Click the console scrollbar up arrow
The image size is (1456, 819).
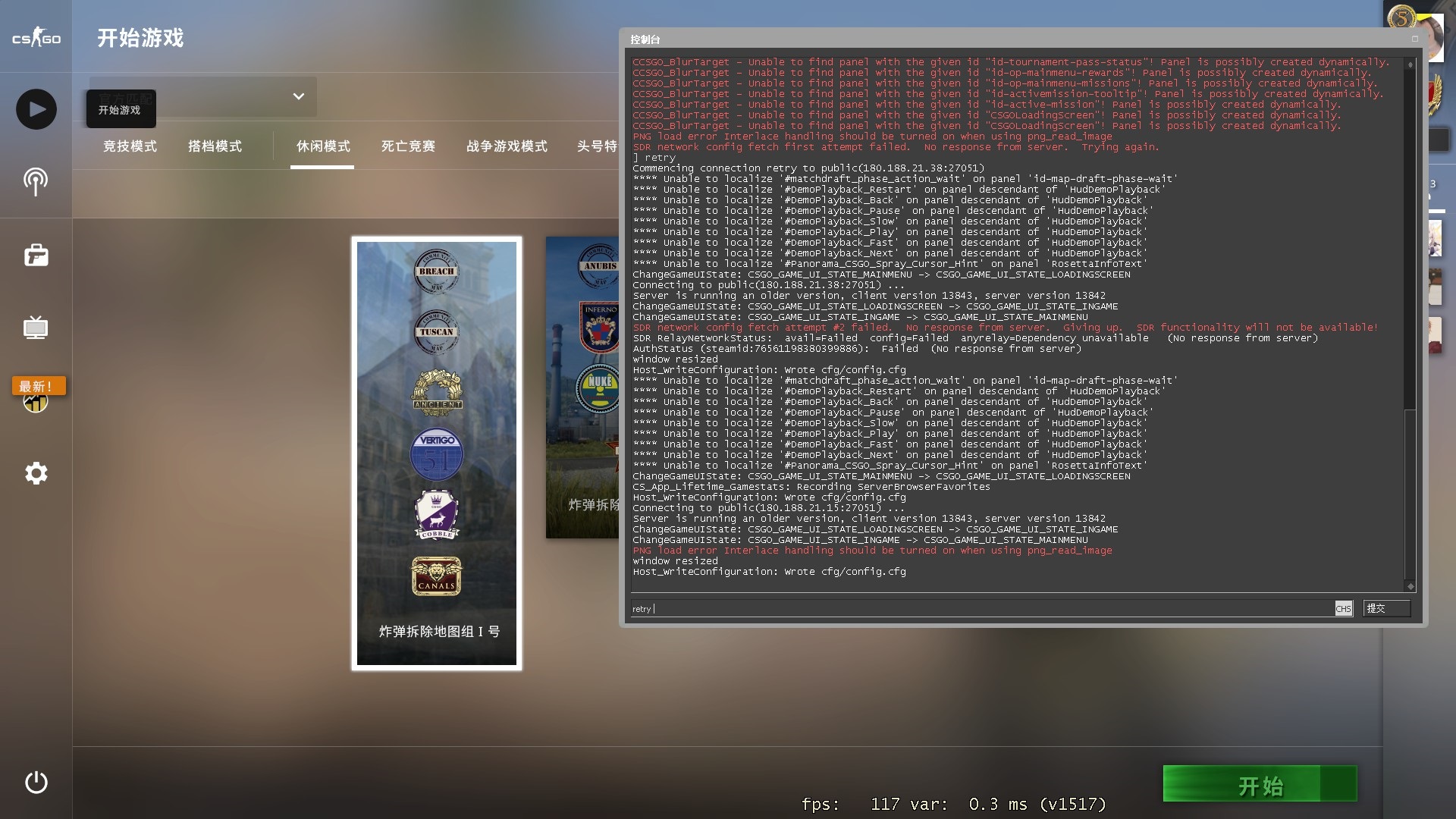1410,64
